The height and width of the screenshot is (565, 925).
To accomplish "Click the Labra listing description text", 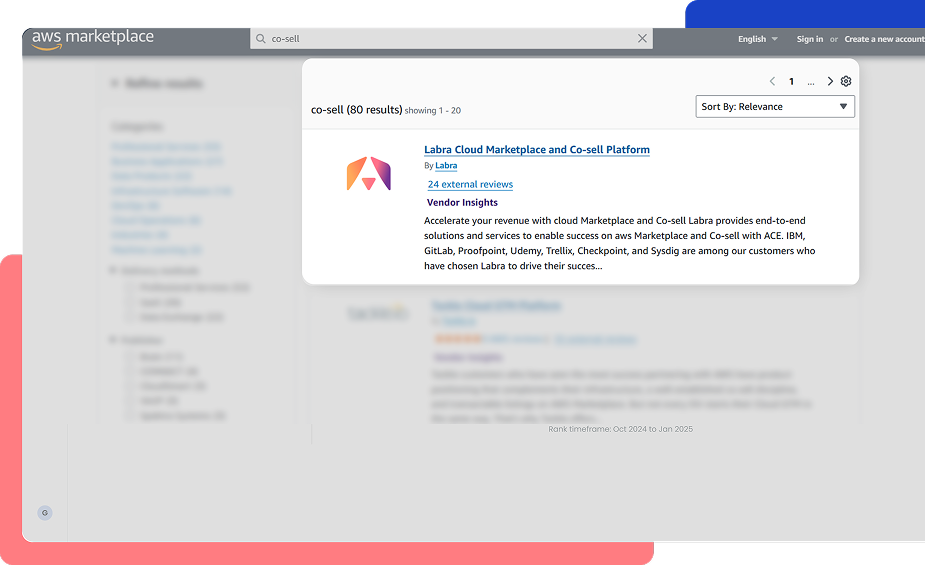I will click(x=619, y=243).
